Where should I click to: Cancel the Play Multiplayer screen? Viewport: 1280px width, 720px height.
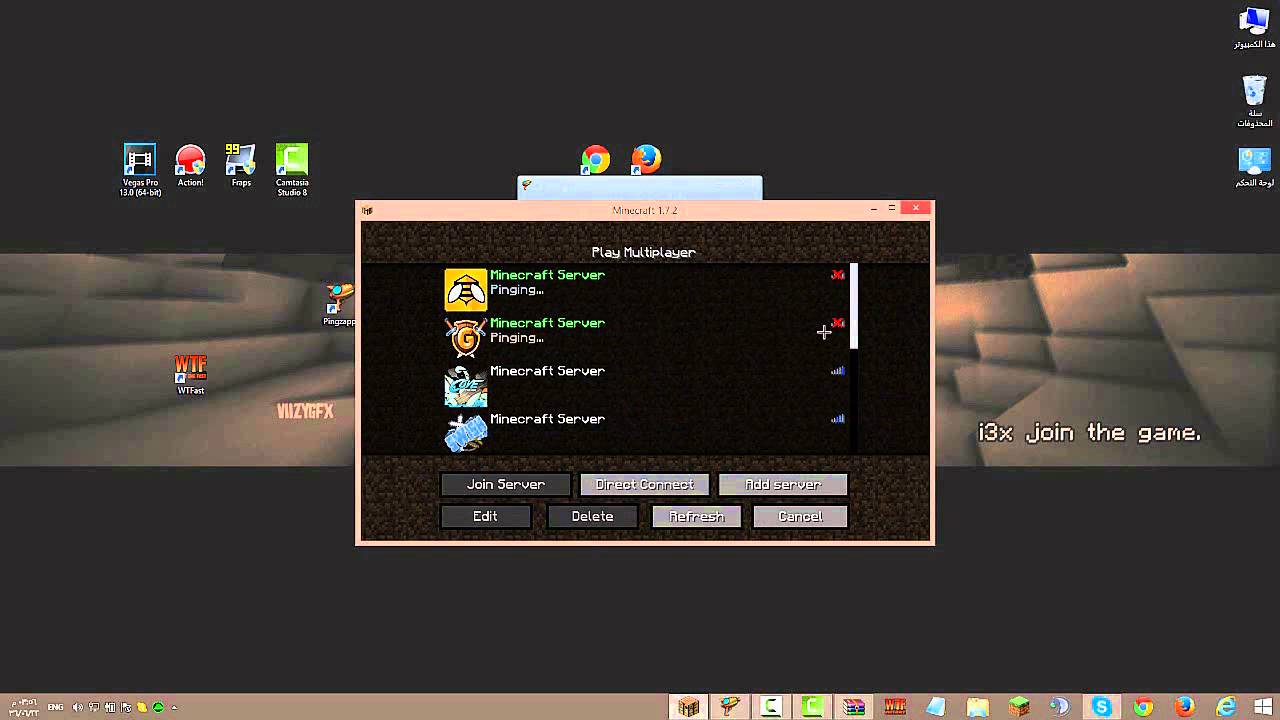[x=800, y=516]
